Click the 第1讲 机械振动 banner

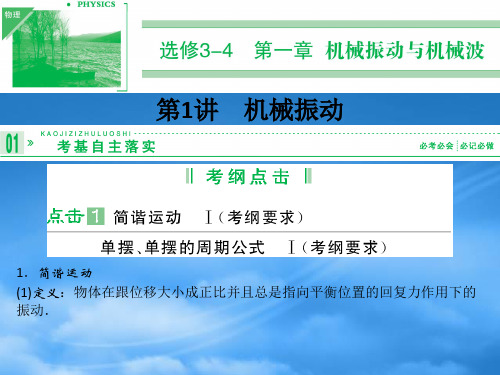(250, 110)
